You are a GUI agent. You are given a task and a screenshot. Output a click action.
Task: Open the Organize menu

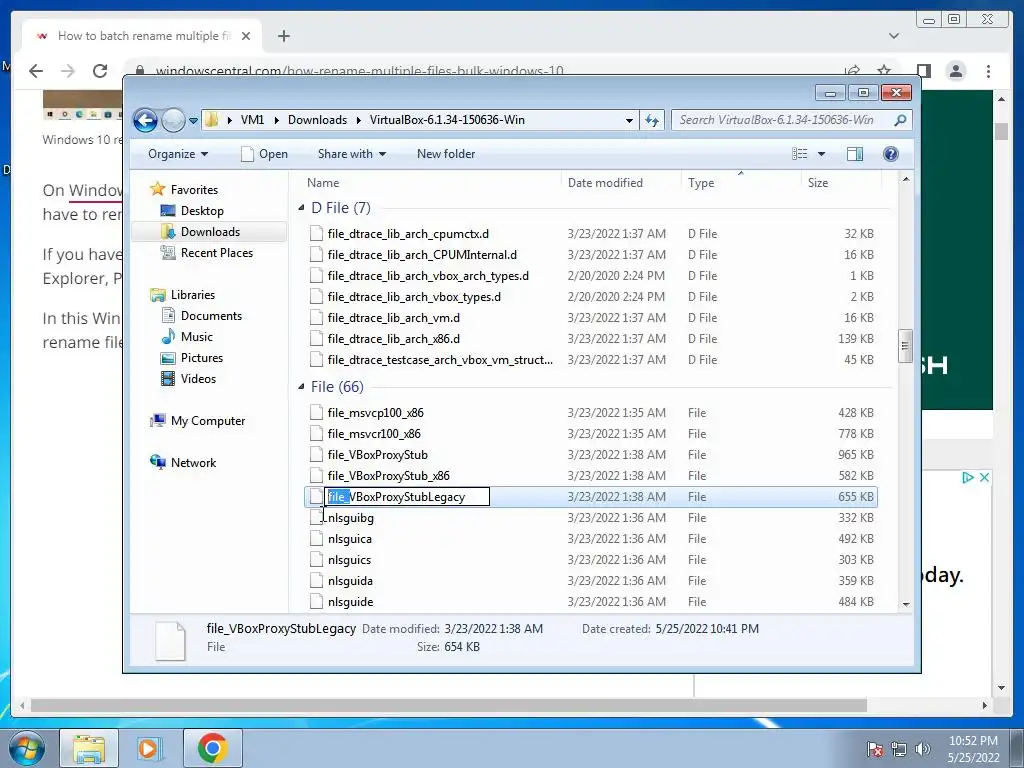pyautogui.click(x=178, y=154)
